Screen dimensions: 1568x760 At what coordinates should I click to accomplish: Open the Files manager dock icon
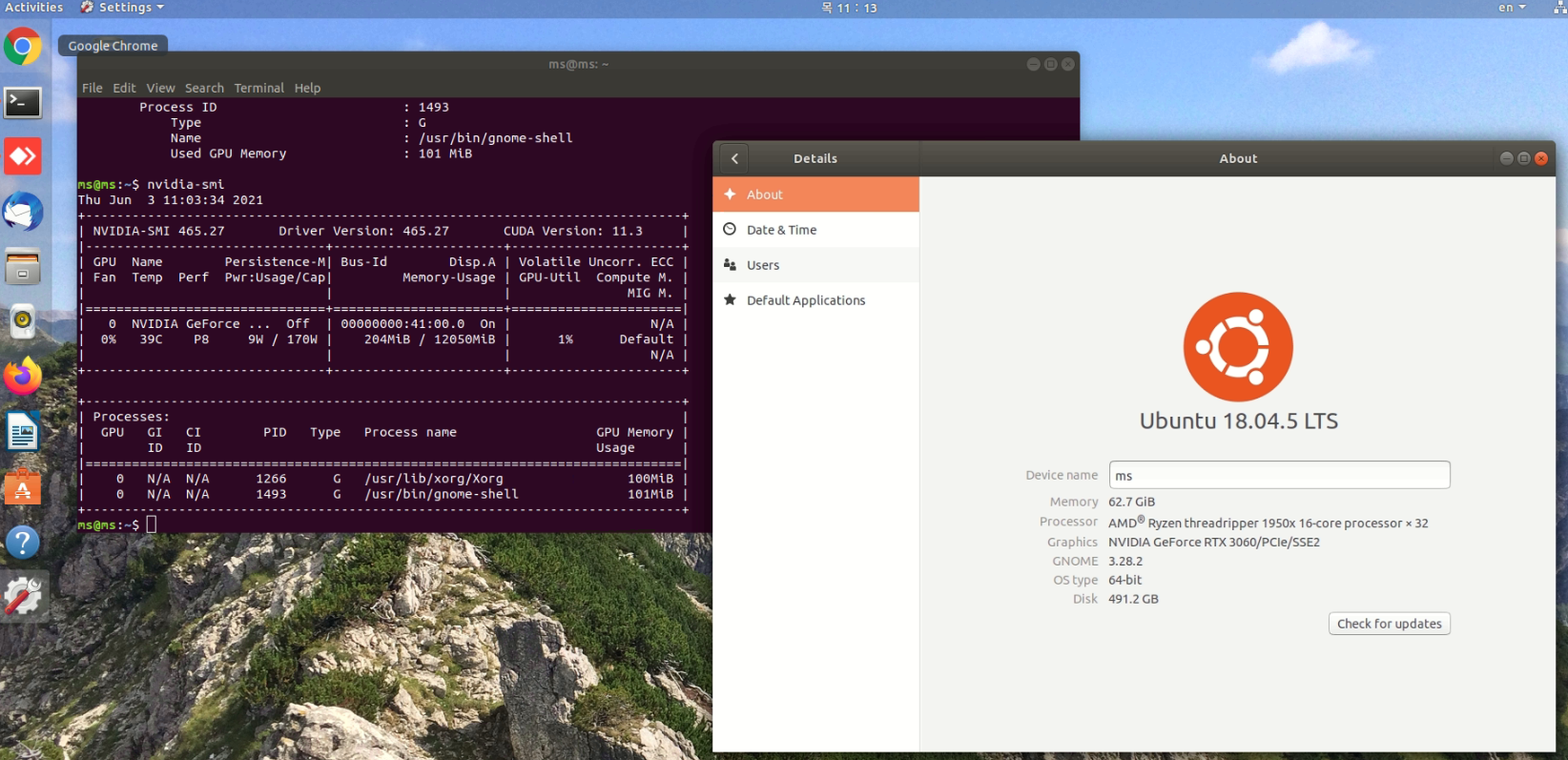(23, 267)
